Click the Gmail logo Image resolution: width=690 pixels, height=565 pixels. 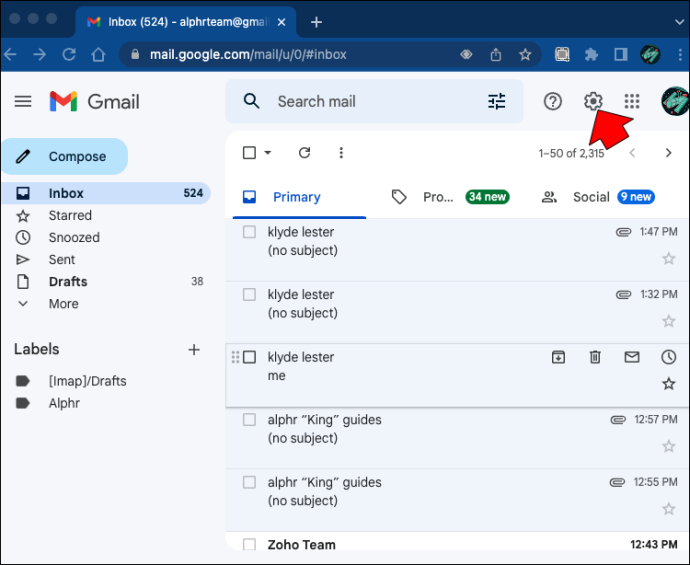[x=94, y=102]
